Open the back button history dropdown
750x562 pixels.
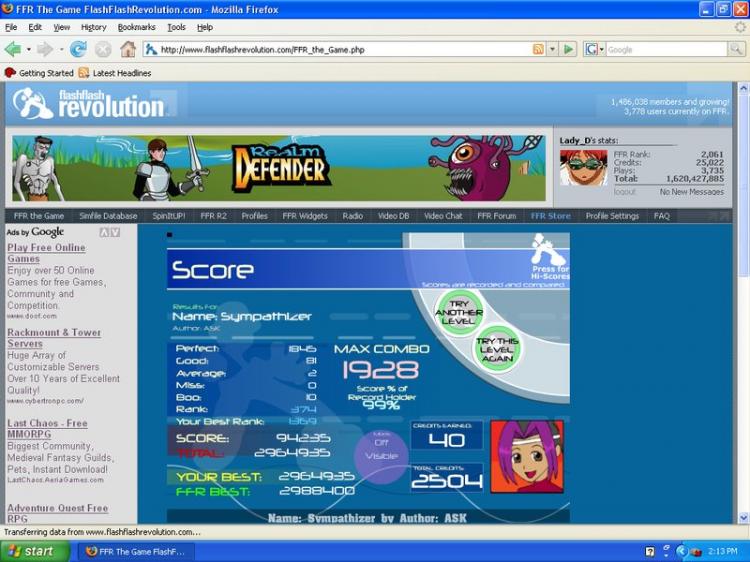click(x=29, y=49)
